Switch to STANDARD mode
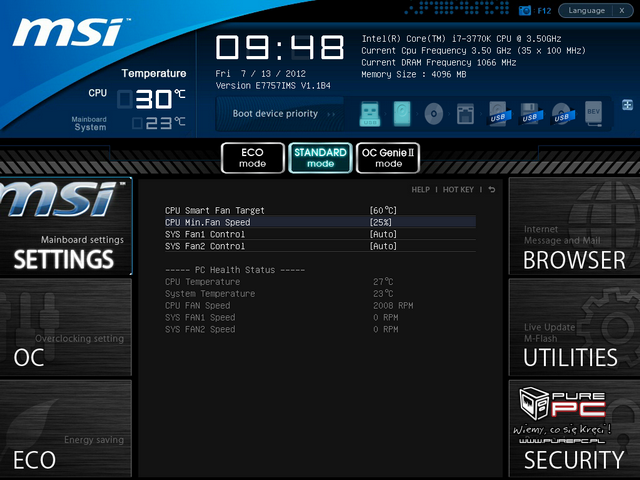 (x=320, y=158)
